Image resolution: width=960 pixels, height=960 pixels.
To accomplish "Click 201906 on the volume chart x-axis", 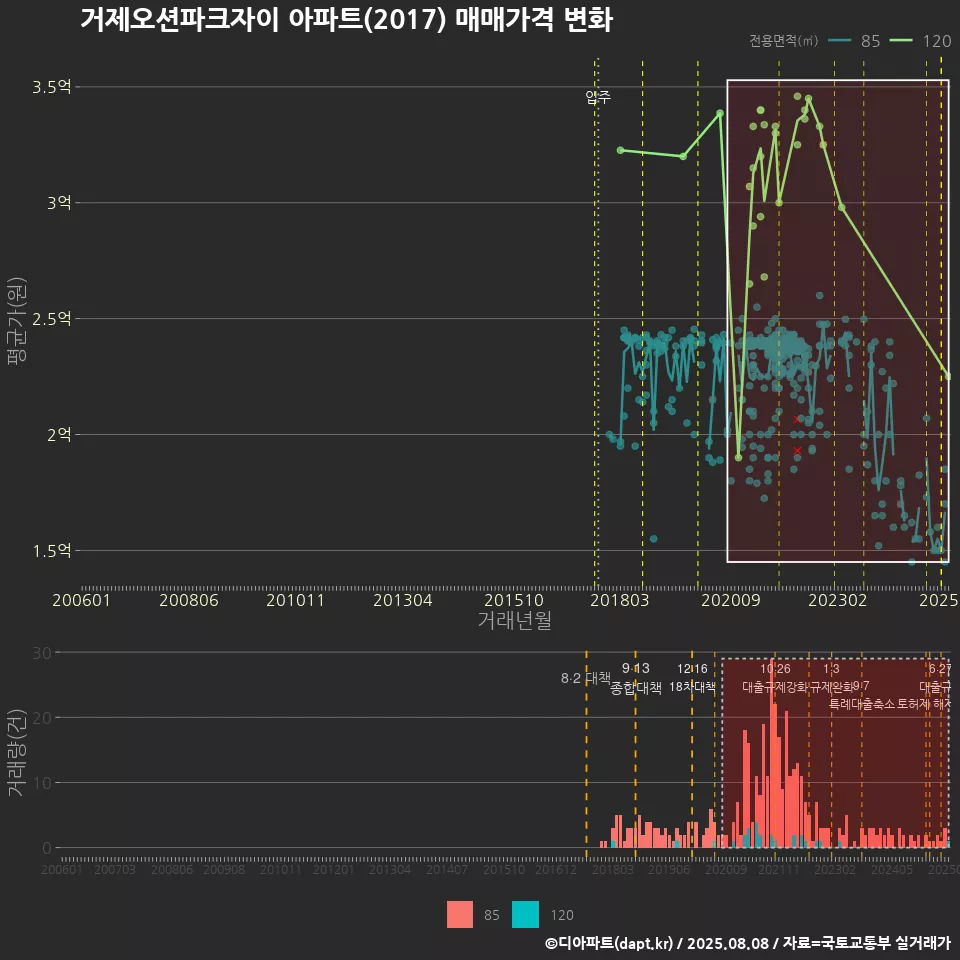I will (669, 869).
